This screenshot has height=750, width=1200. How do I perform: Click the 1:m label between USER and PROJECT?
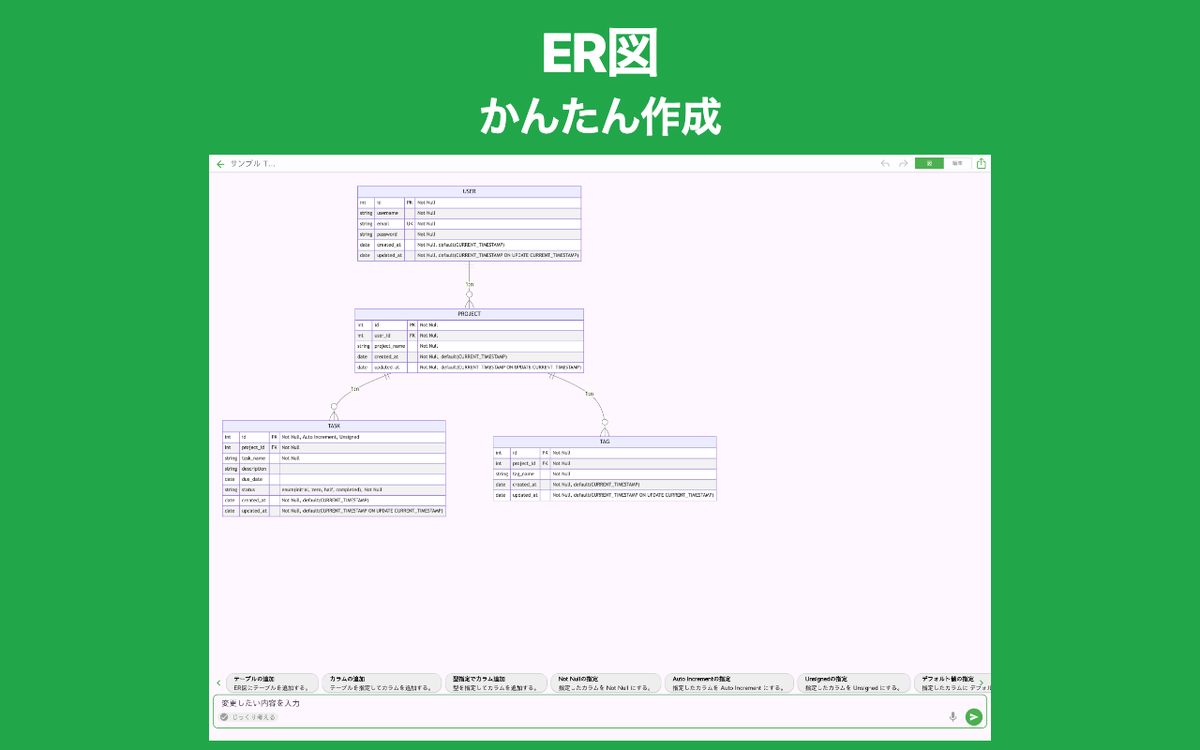coord(469,284)
